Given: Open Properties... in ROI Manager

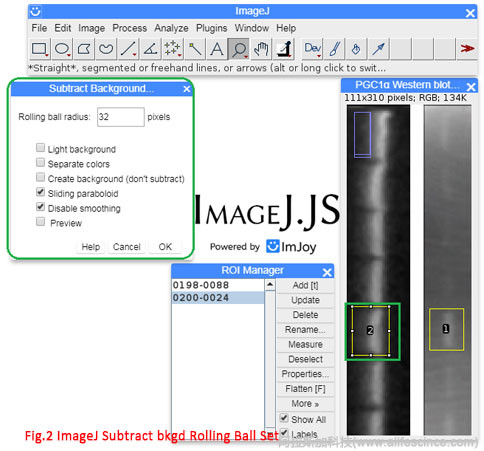Looking at the screenshot, I should [305, 374].
